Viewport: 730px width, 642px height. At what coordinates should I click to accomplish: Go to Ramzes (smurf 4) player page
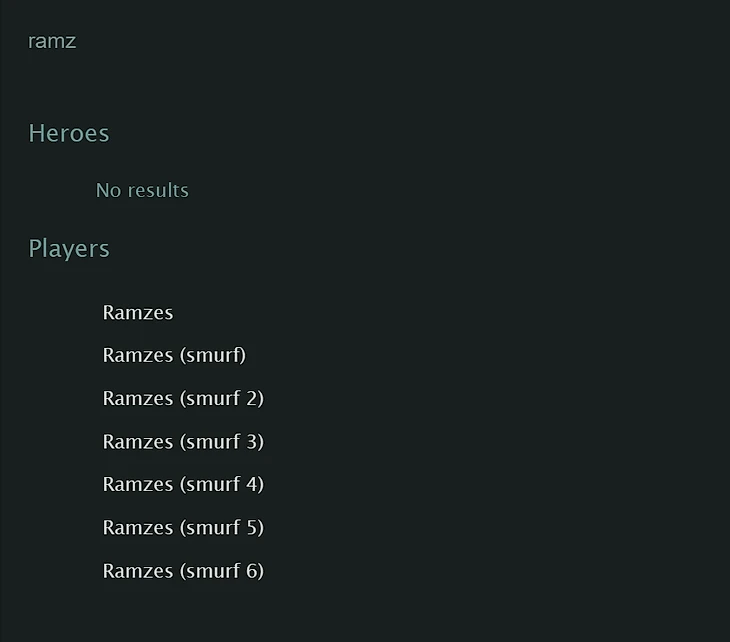point(183,484)
